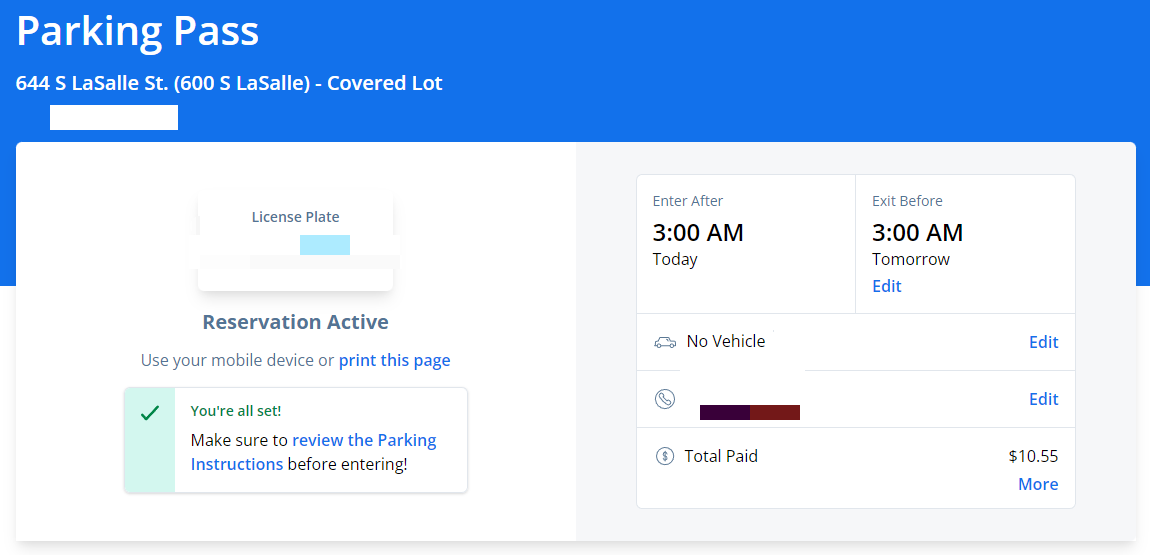
Task: Click the Enter After label
Action: [x=688, y=201]
